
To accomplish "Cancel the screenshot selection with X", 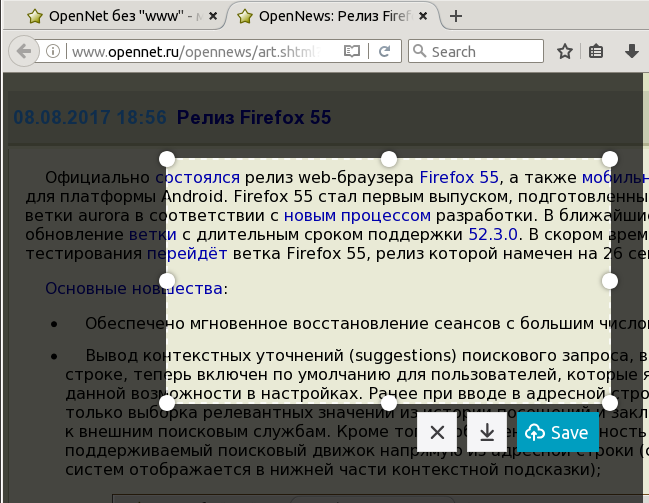I will 437,432.
